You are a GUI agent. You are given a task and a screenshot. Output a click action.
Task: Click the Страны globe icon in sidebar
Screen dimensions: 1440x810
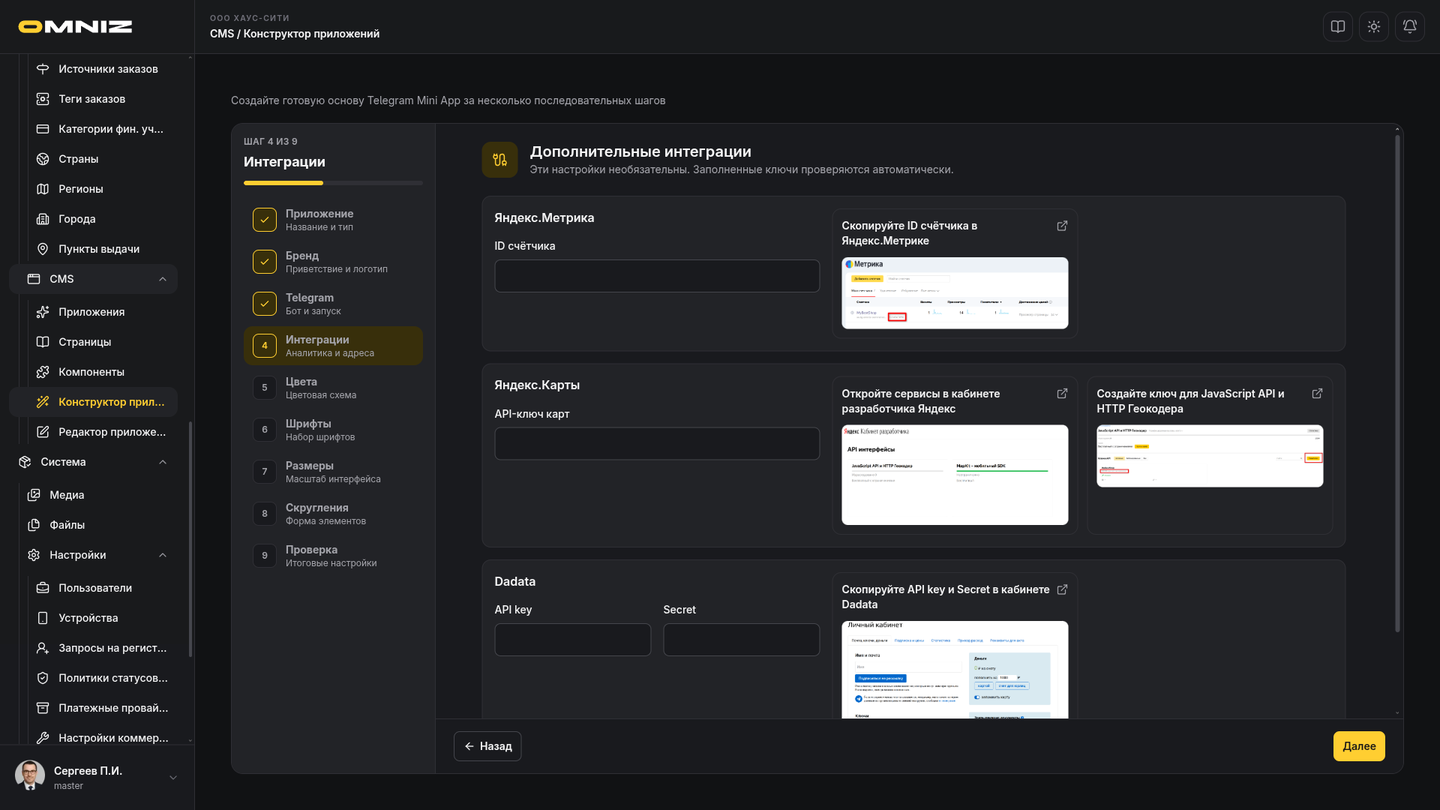[43, 159]
